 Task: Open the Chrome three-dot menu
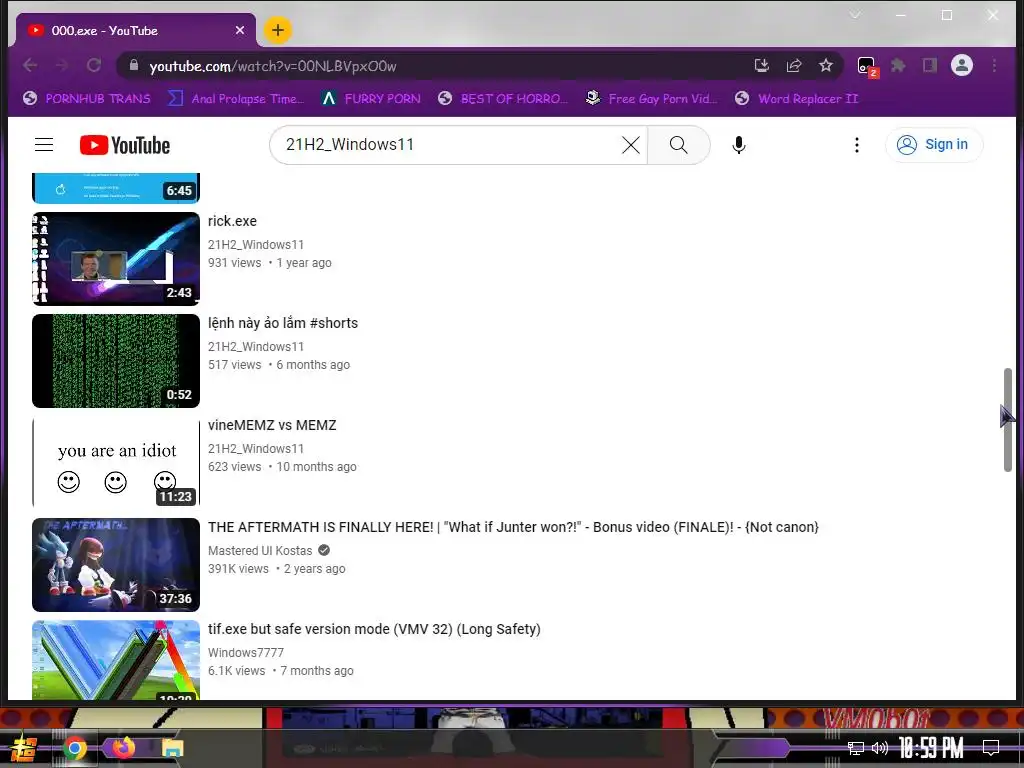[x=994, y=65]
